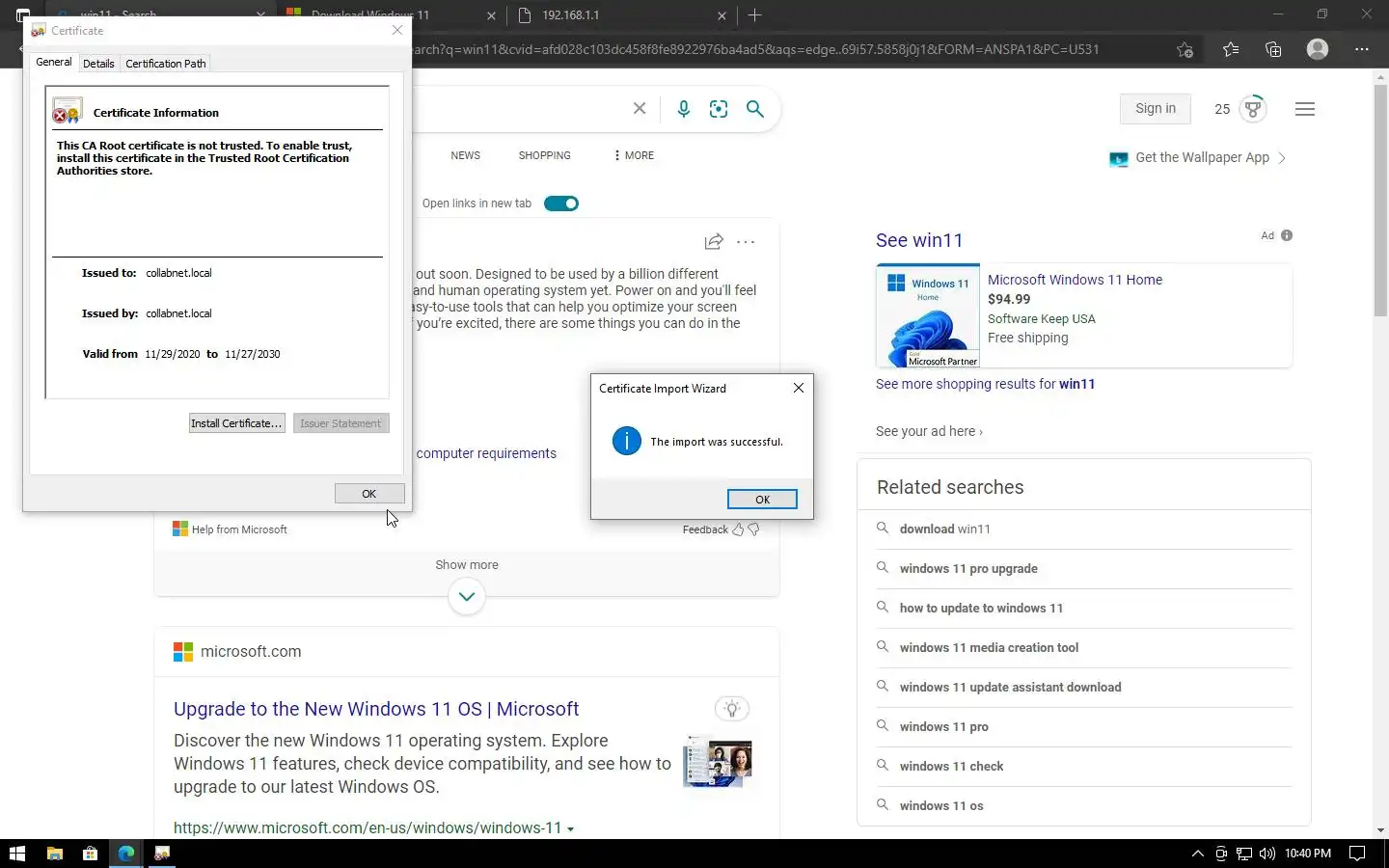
Task: Open Microsoft Windows 11 Home product link
Action: (x=1075, y=280)
